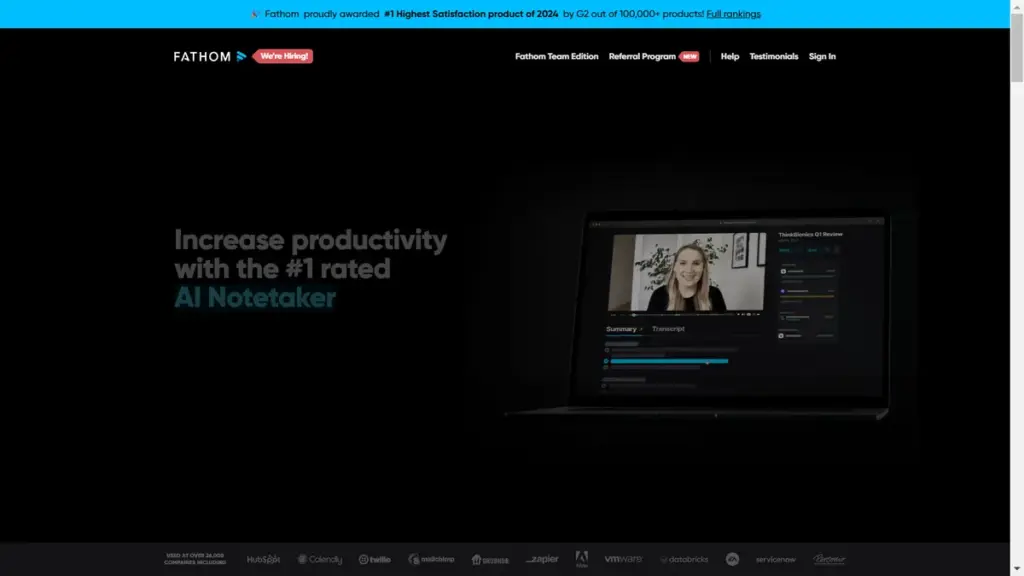Select the Transcript tab in laptop preview
Screen dimensions: 1024x576
click(x=668, y=329)
